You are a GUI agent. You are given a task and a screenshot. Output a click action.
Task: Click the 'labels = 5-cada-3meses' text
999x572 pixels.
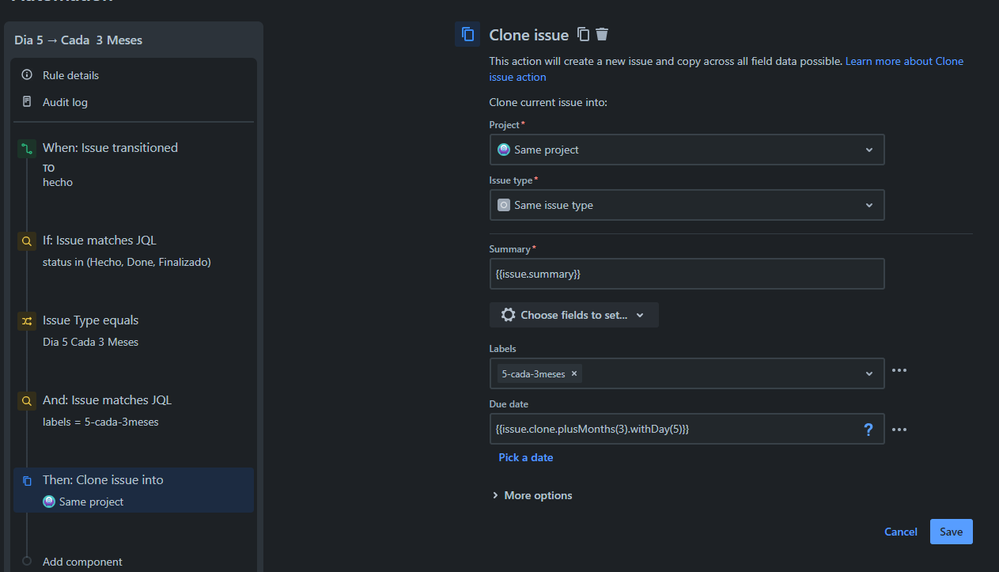pos(101,422)
